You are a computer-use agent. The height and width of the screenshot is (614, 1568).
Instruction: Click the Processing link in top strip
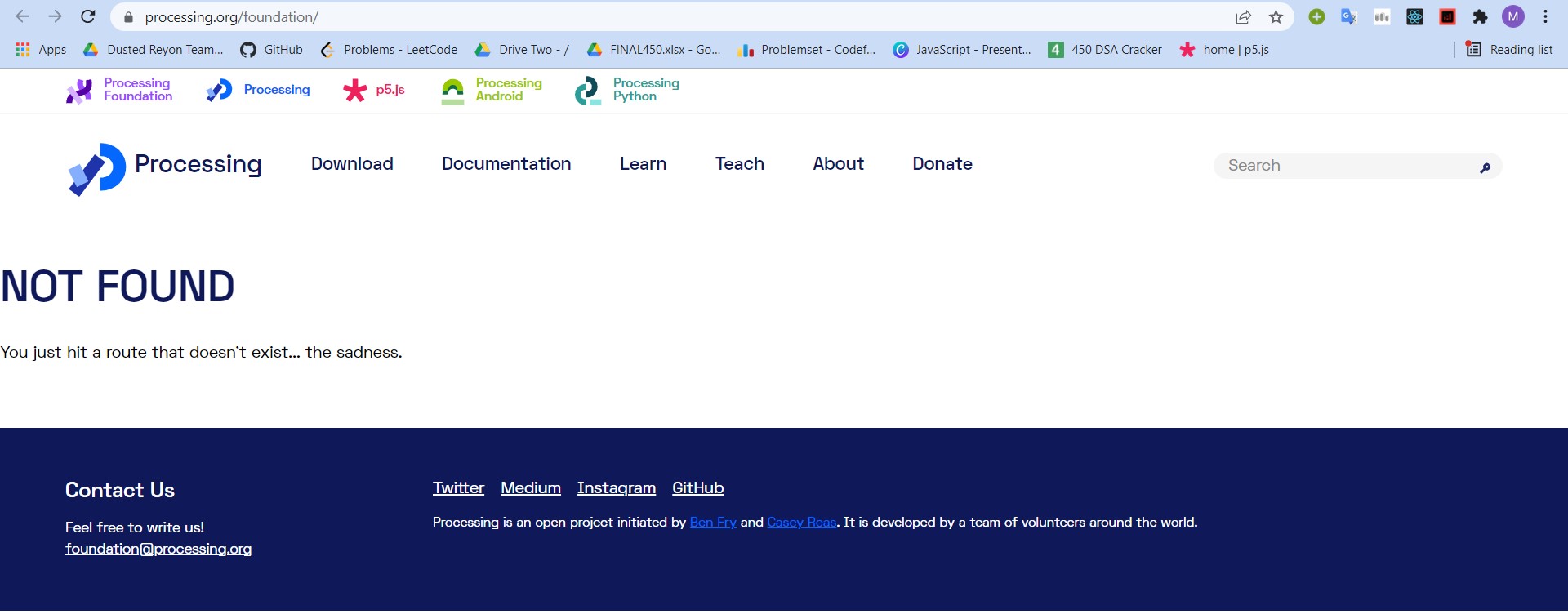[258, 90]
